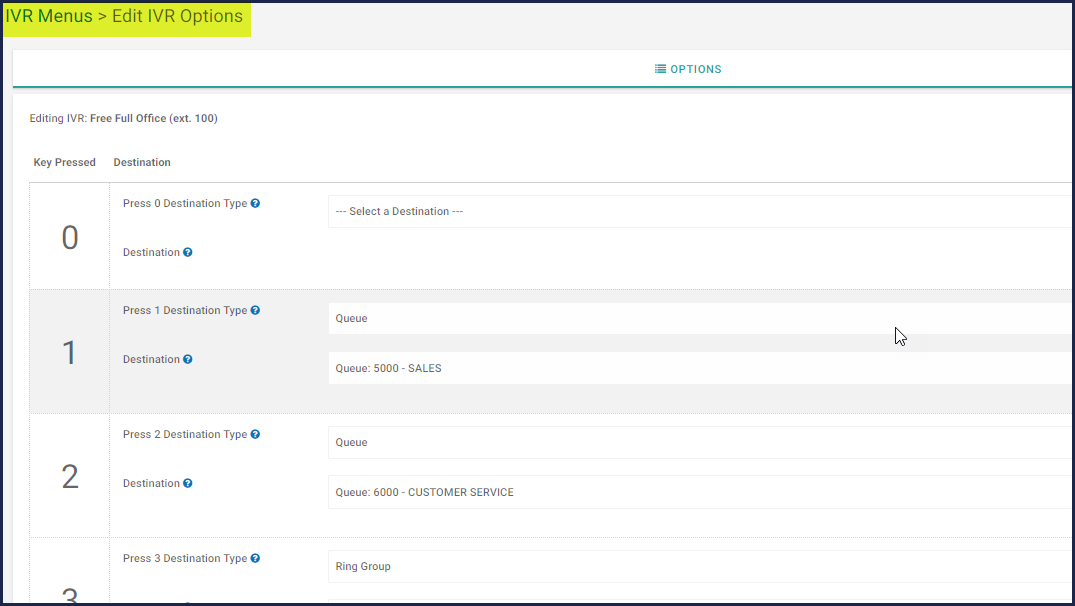
Task: Click the list icon on the Options tab
Action: [x=660, y=69]
